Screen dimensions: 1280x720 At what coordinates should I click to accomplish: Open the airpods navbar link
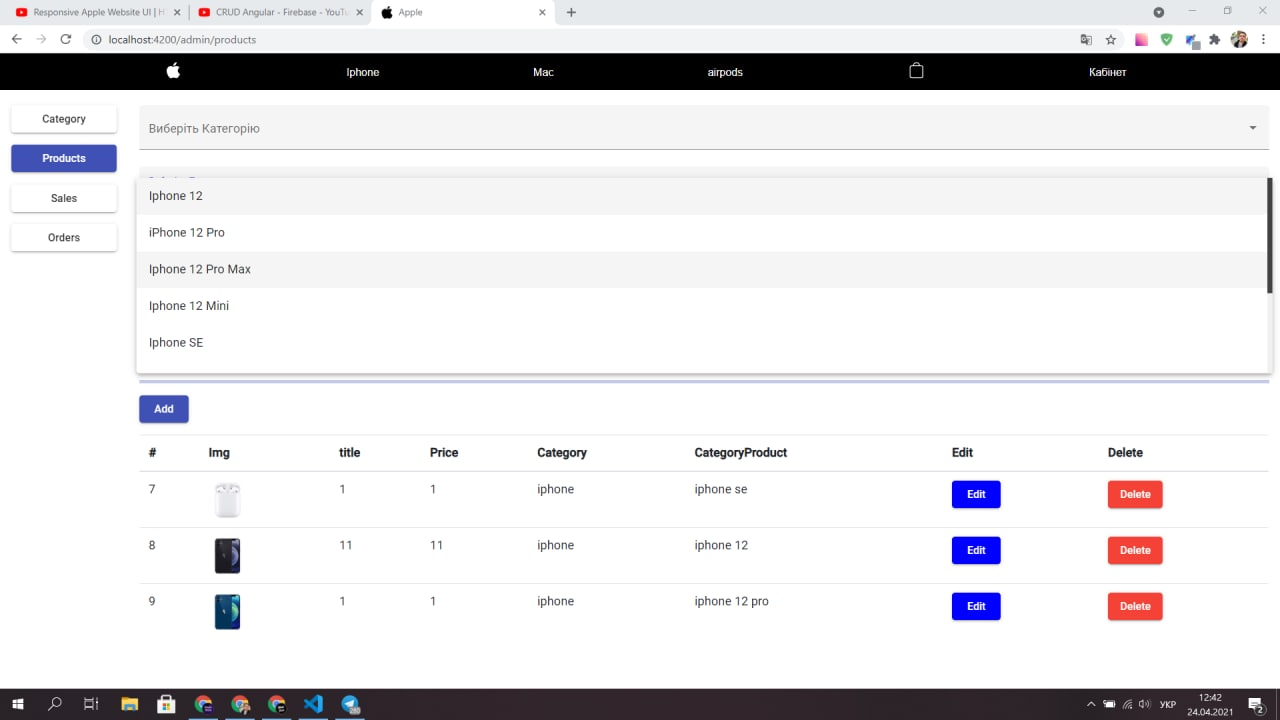coord(725,72)
